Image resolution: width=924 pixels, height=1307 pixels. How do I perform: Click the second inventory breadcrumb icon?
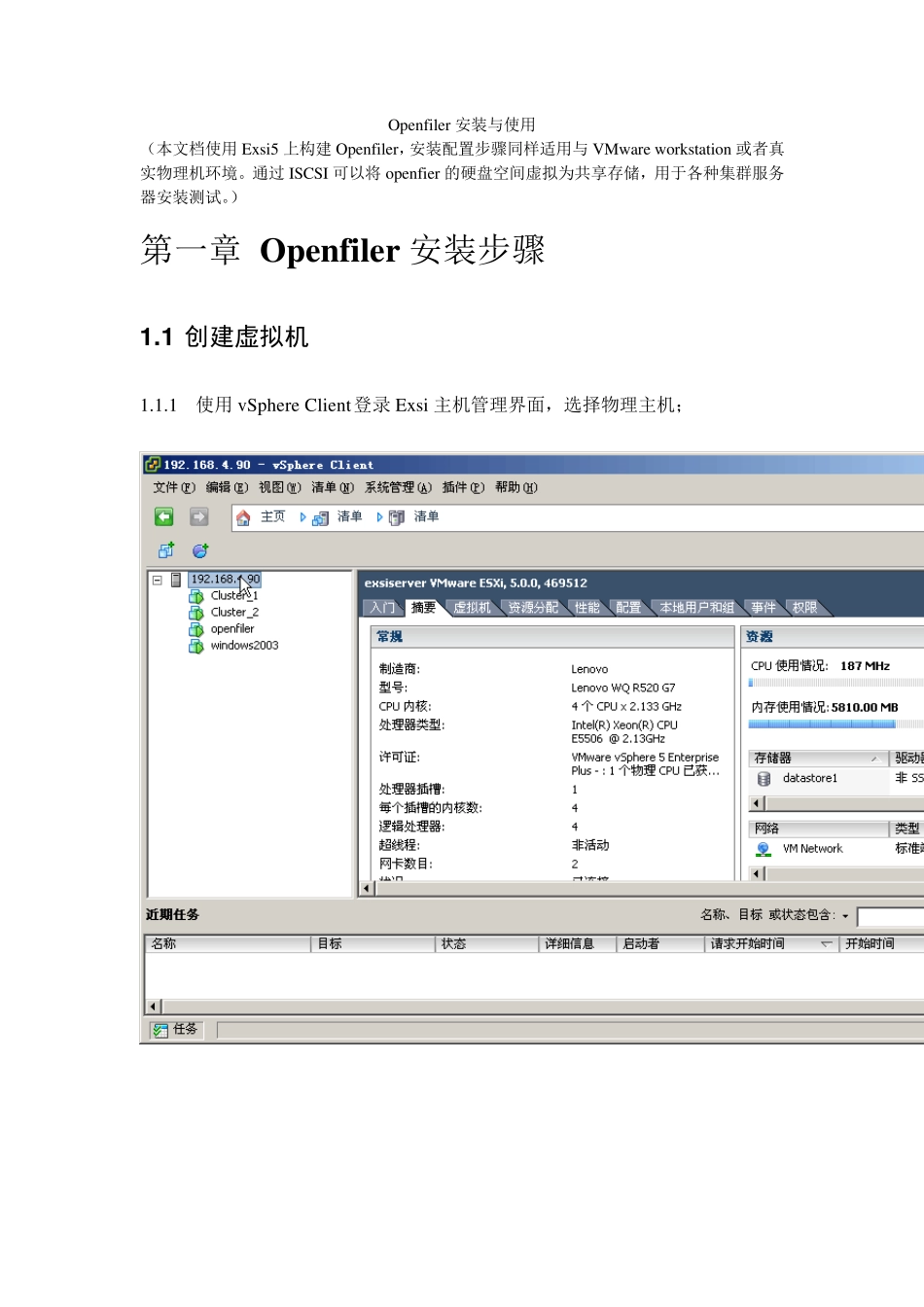click(397, 518)
